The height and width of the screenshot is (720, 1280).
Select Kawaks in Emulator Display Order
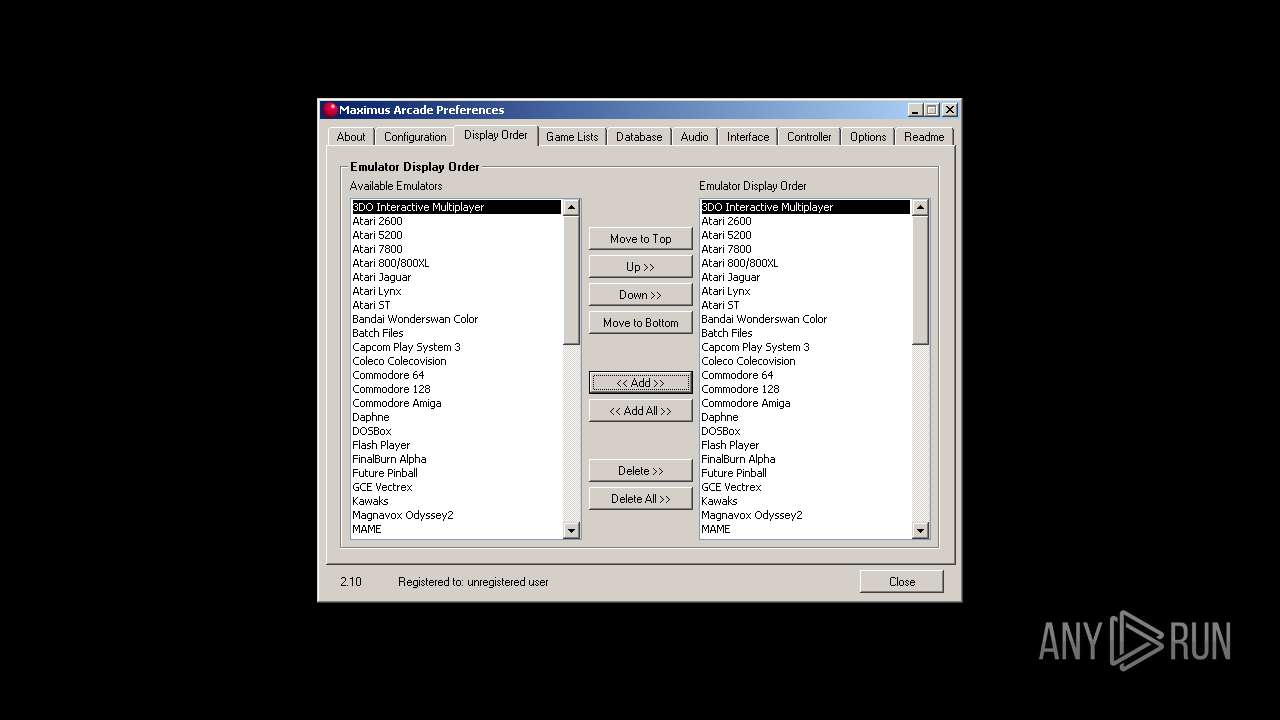point(805,501)
